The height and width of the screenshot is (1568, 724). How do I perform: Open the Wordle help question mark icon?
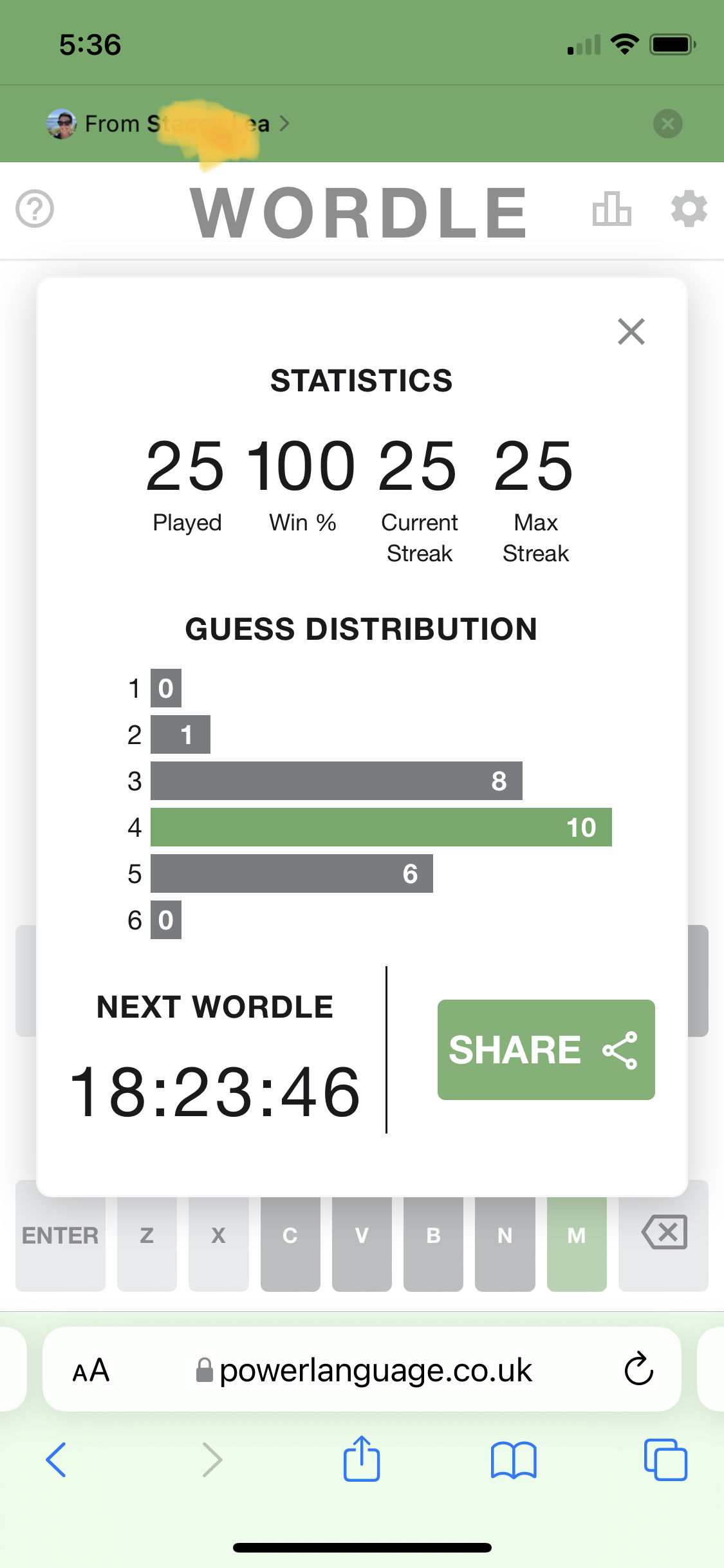pos(35,209)
